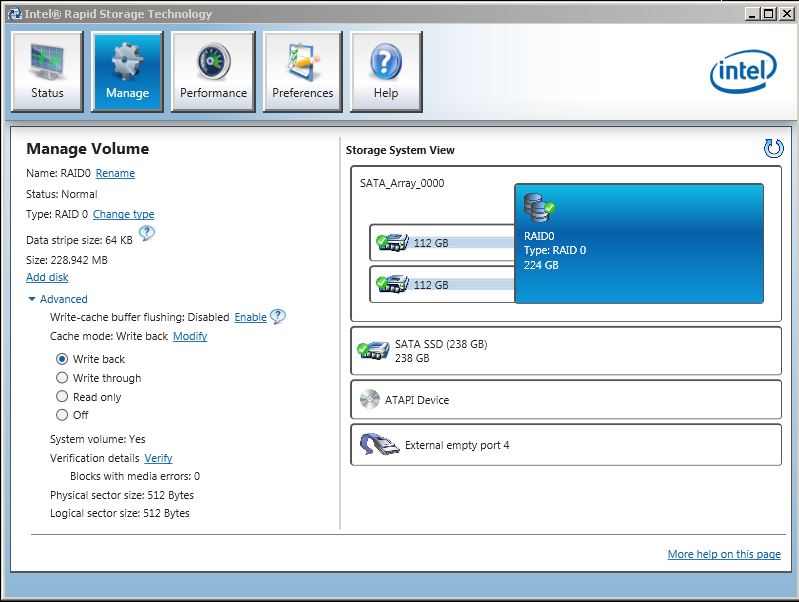Open the Help tab
The height and width of the screenshot is (602, 799).
pyautogui.click(x=386, y=71)
